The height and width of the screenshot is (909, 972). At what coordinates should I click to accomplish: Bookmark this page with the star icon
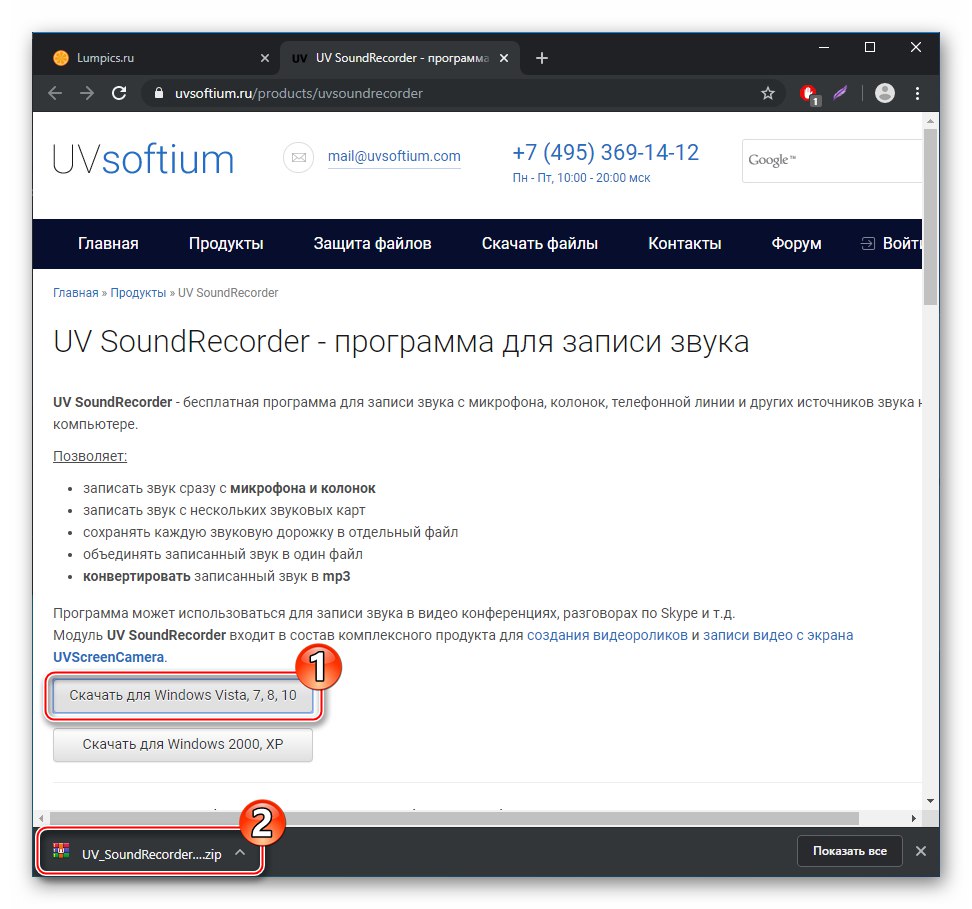pyautogui.click(x=768, y=94)
